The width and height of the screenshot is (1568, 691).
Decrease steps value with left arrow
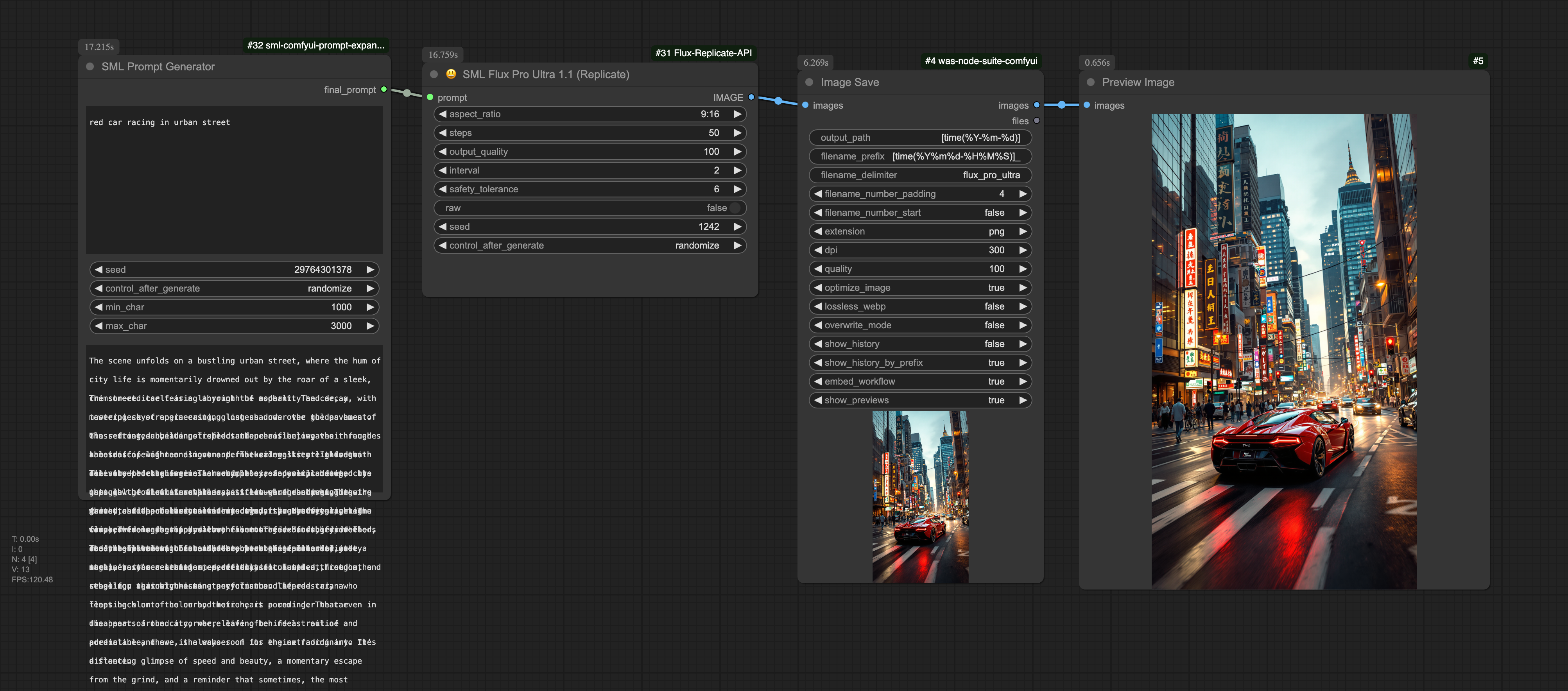point(443,133)
